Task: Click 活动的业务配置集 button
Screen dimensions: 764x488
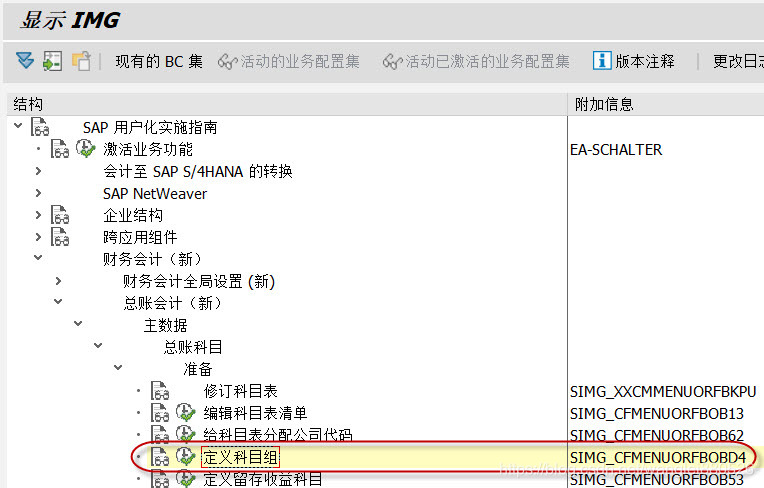Action: point(288,61)
